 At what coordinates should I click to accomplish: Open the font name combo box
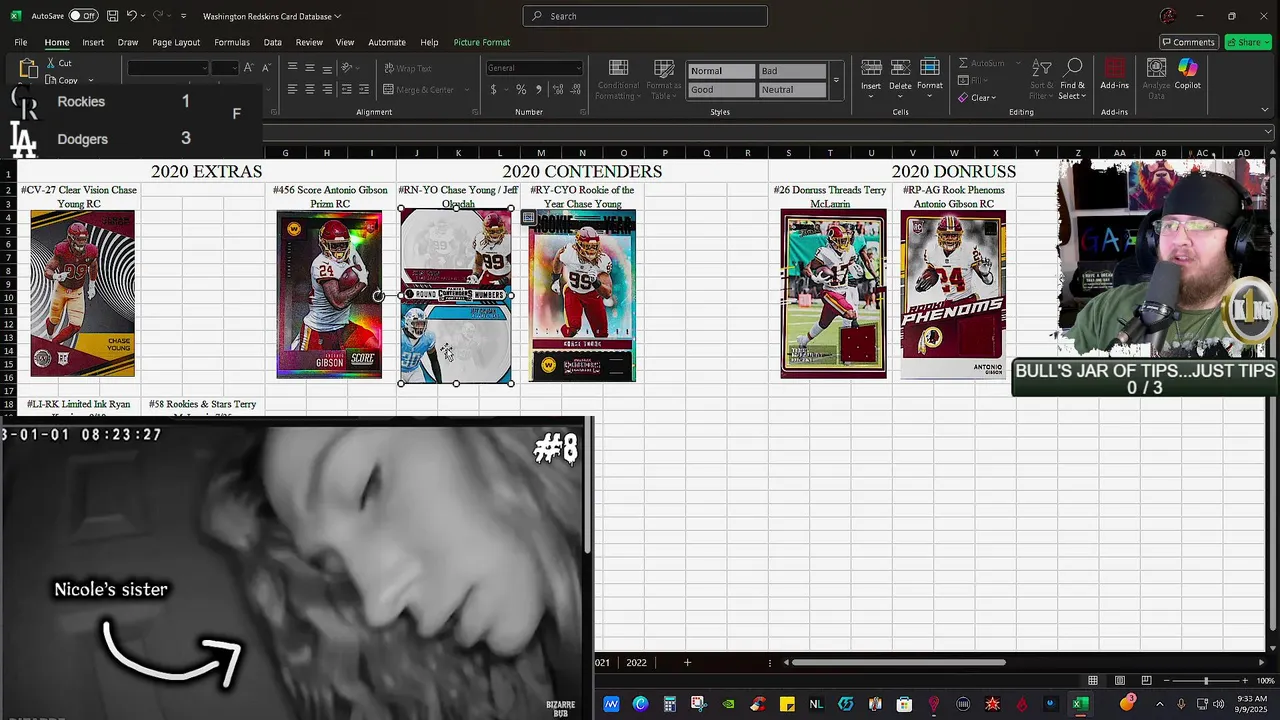(167, 68)
